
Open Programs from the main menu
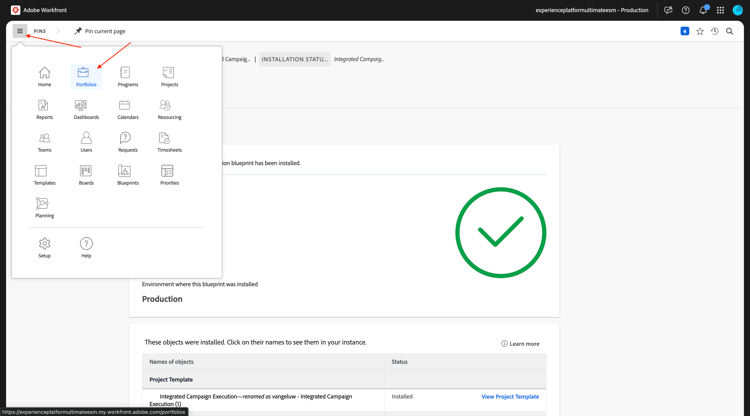tap(128, 77)
